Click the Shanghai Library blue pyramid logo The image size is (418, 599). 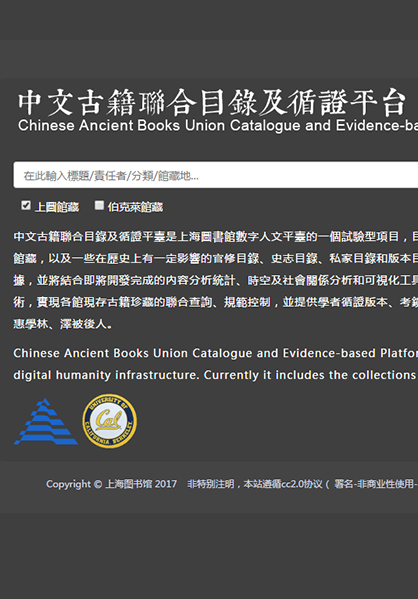46,421
